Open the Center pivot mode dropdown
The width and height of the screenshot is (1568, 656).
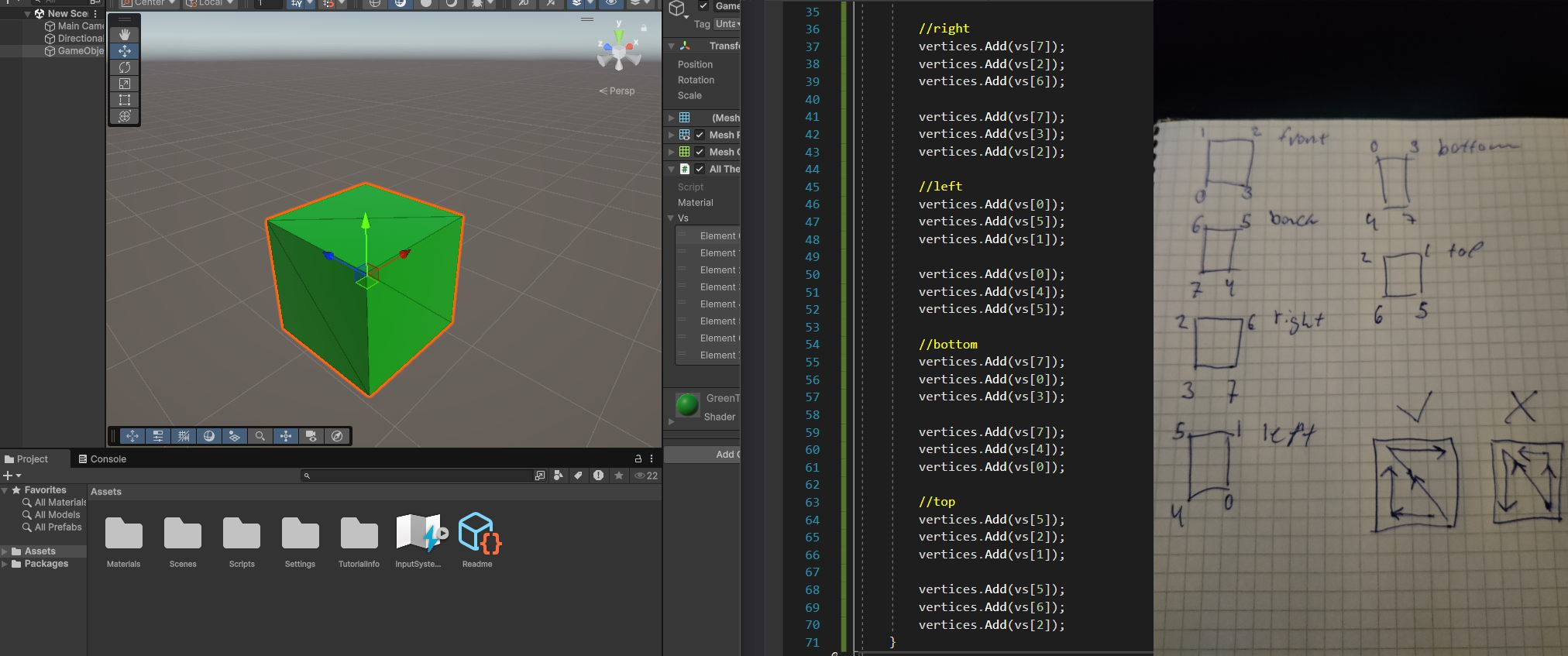pos(150,2)
